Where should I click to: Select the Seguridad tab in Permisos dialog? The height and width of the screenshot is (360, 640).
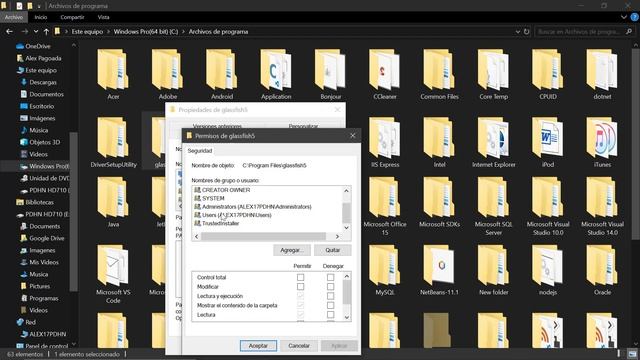pos(200,151)
